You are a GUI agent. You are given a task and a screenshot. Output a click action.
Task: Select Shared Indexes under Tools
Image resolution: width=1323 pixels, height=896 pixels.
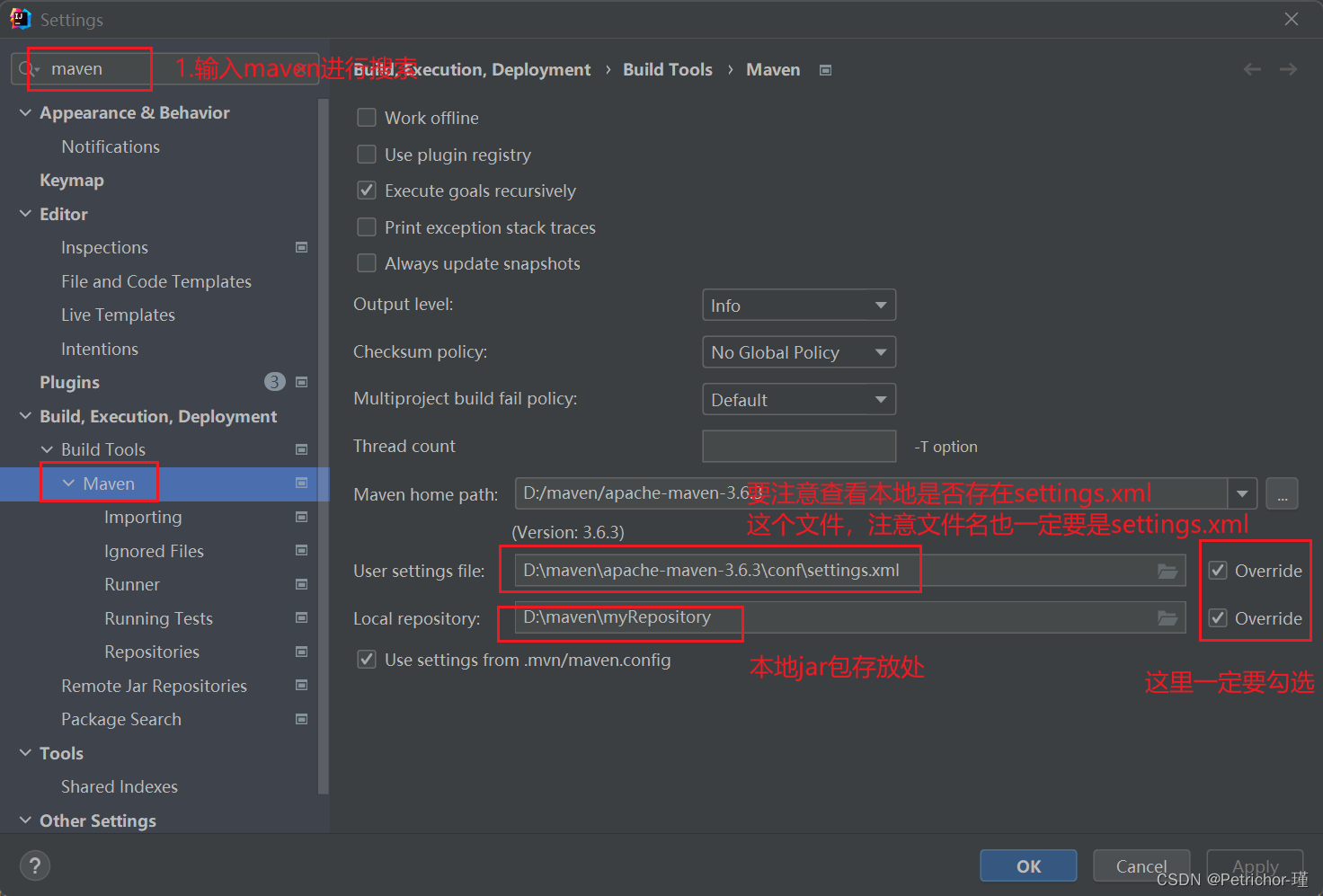tap(120, 787)
